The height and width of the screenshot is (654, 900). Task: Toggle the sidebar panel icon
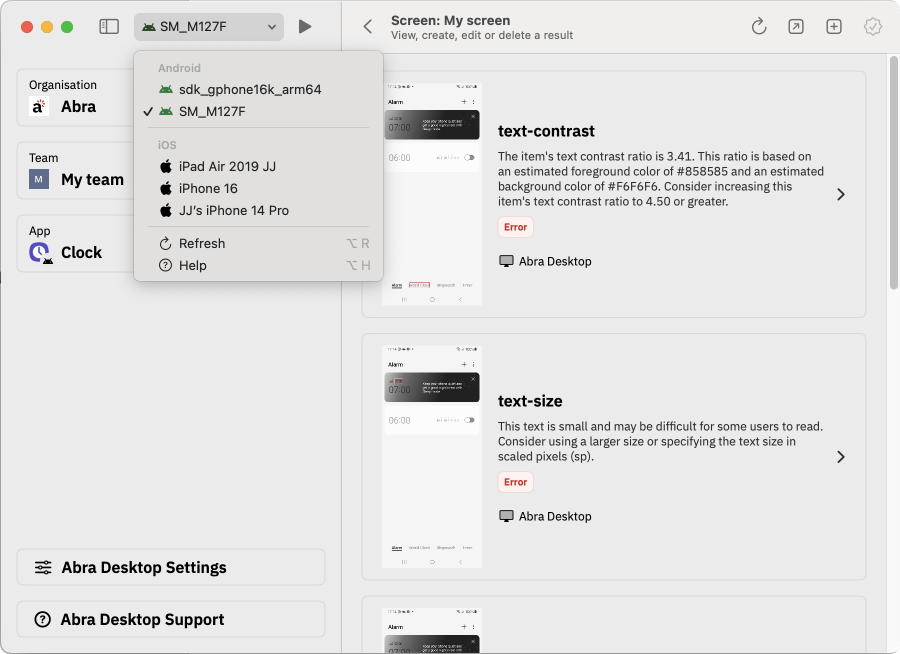(x=109, y=26)
